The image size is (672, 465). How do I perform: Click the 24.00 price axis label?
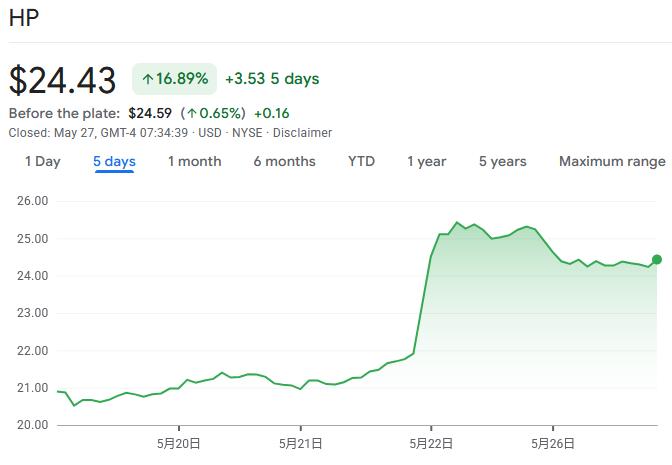pyautogui.click(x=33, y=276)
